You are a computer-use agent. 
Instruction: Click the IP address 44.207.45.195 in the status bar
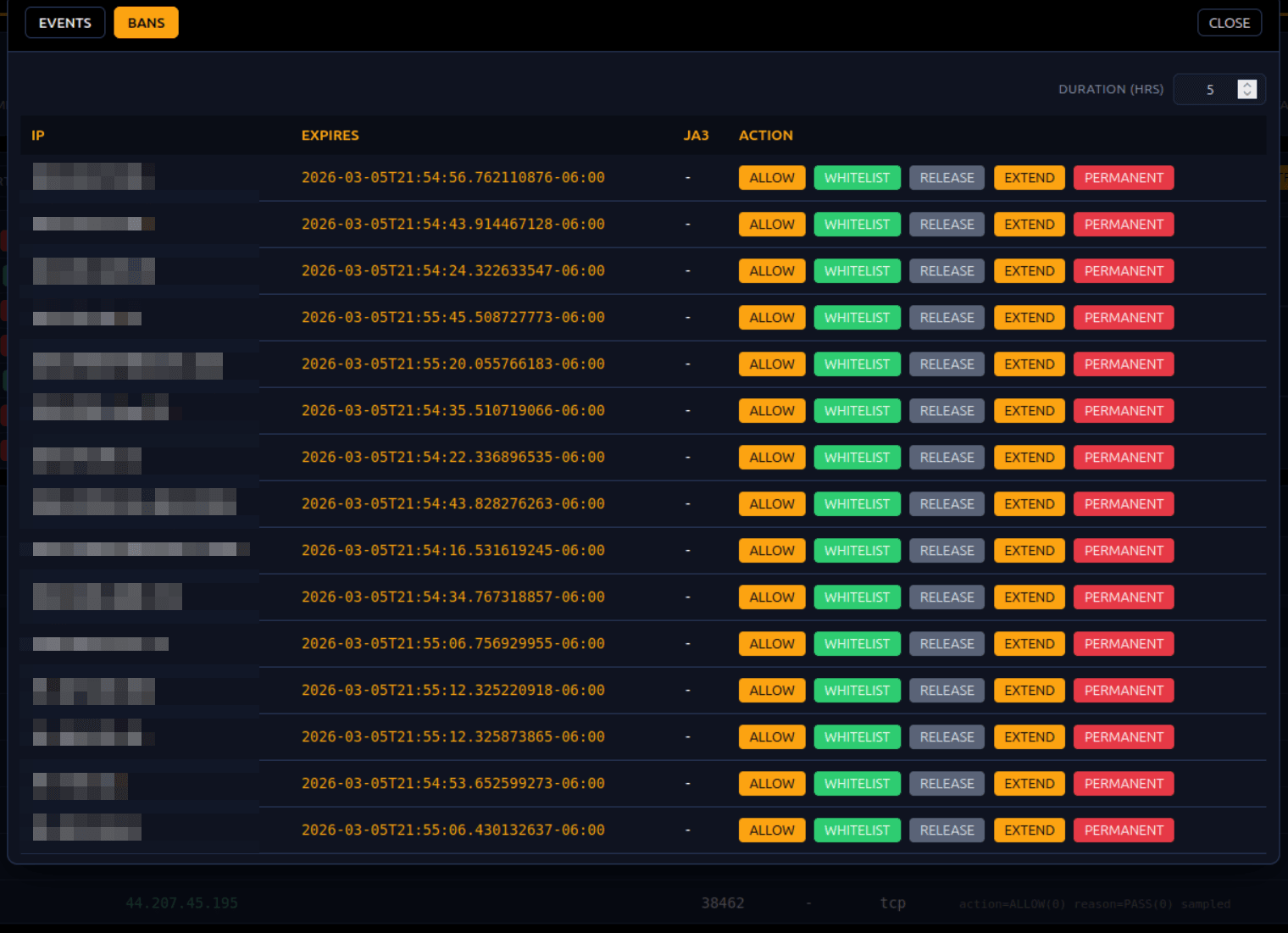click(180, 902)
